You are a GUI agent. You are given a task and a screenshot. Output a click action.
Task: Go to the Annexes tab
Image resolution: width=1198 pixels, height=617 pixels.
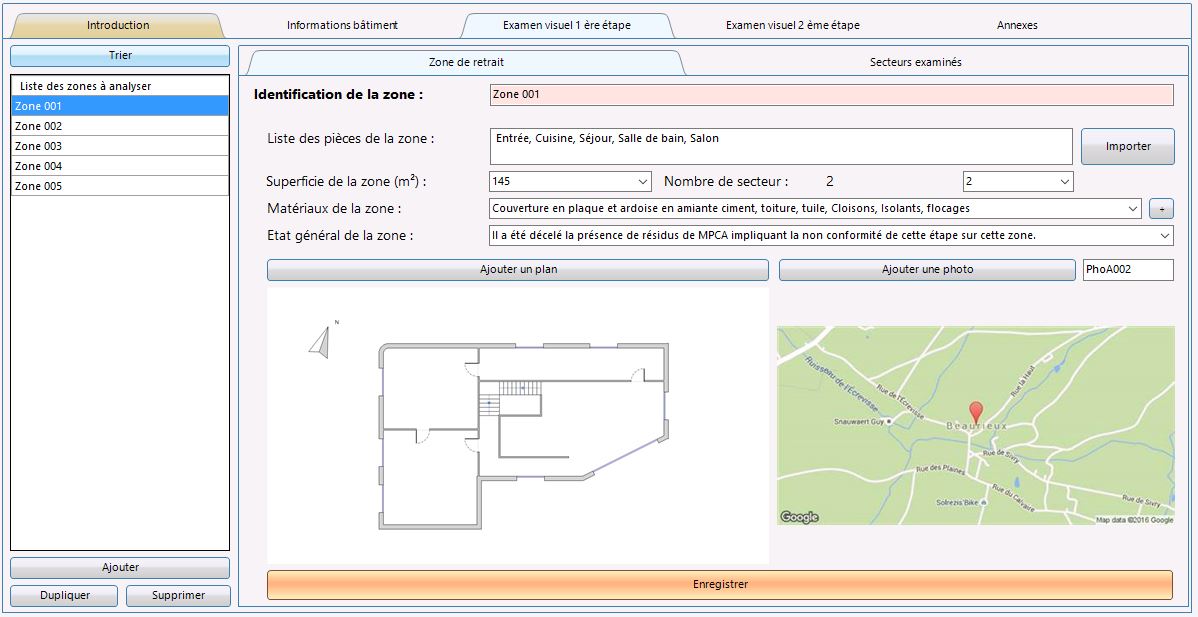(1017, 24)
